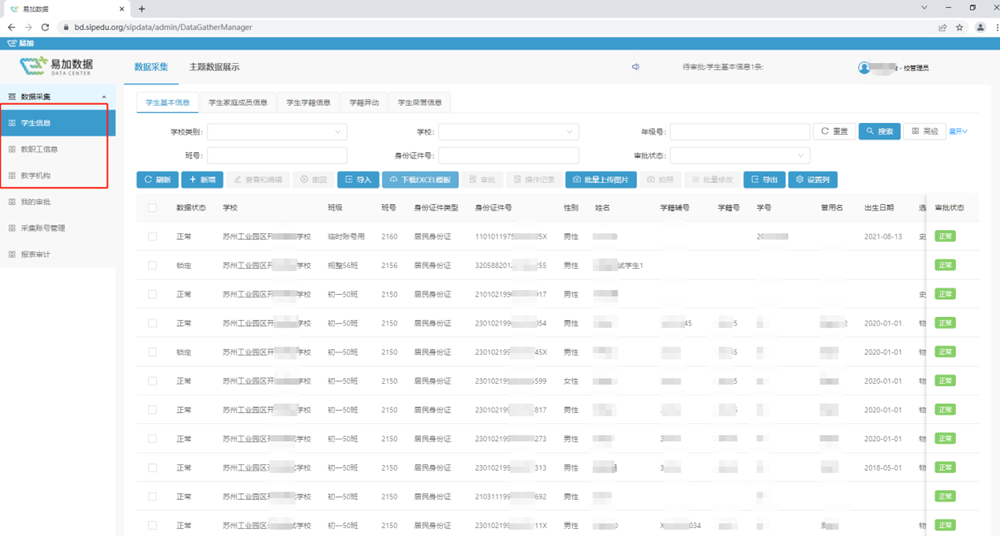
Task: Check the row with ID ending 45X
Action: 152,352
